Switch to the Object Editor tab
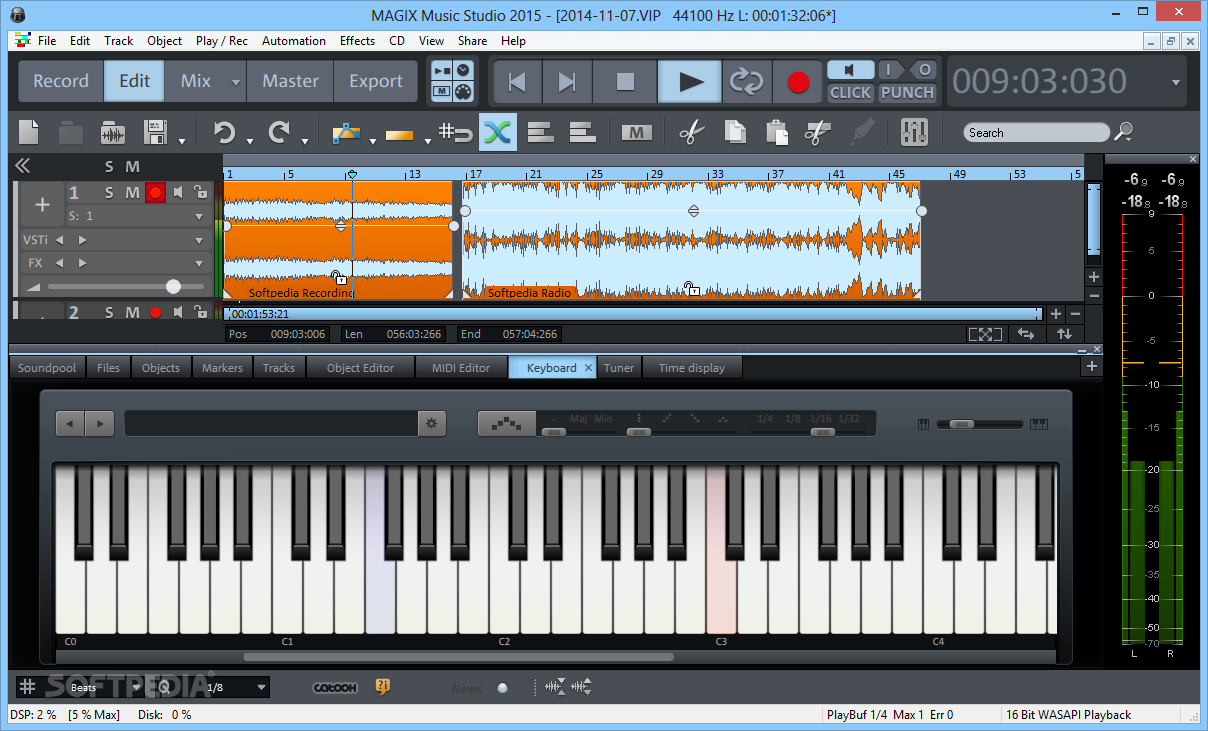1208x731 pixels. [360, 368]
